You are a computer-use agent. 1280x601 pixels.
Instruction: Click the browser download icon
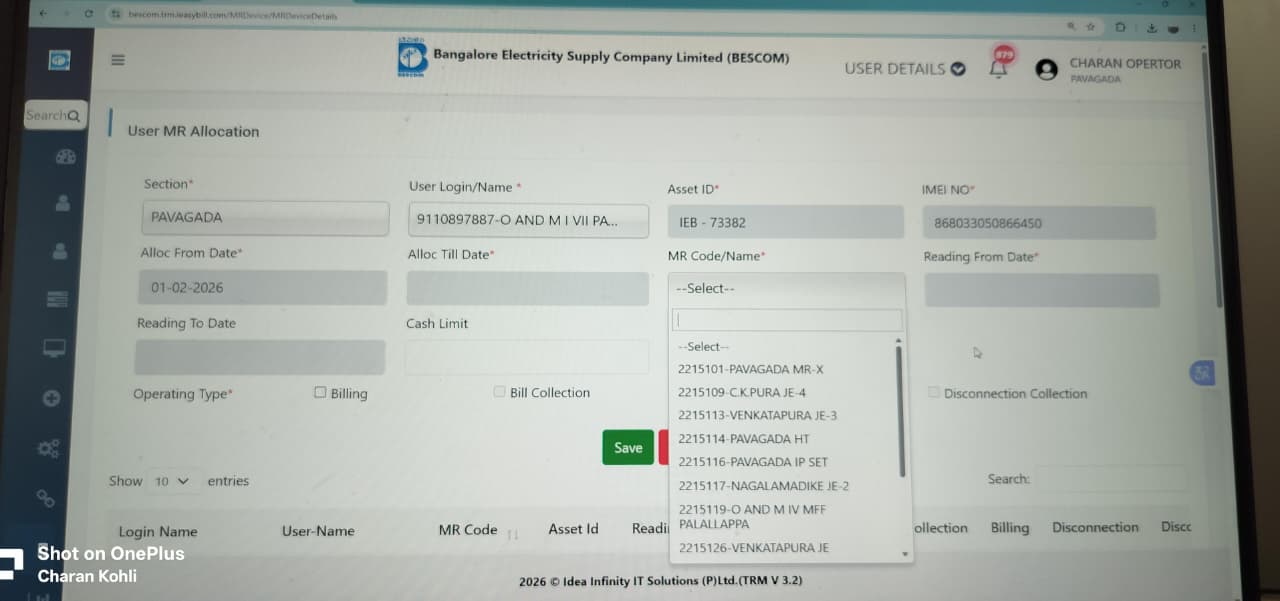[1151, 27]
